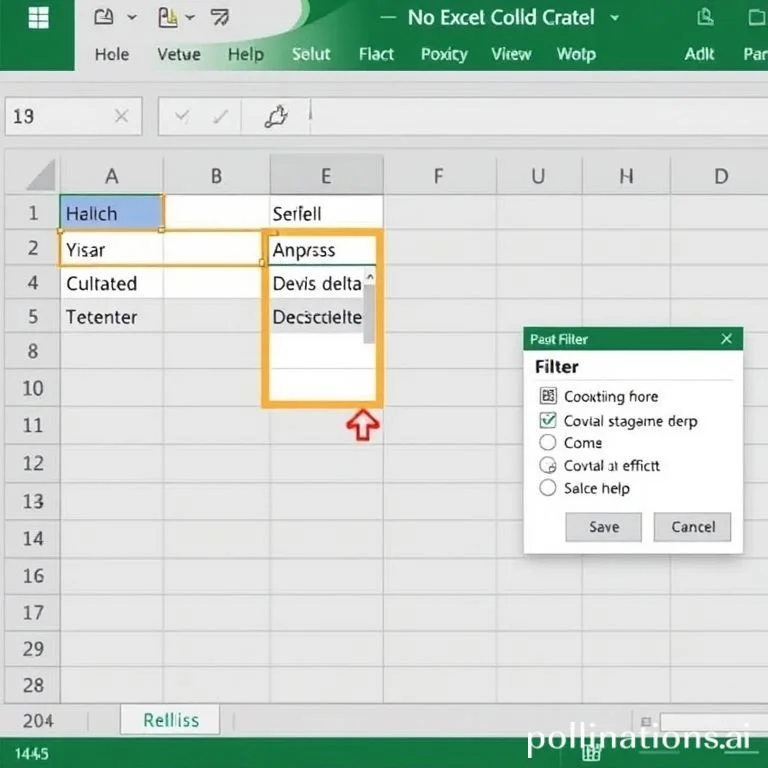Viewport: 768px width, 768px height.
Task: Click the X cancel icon in name box
Action: click(x=121, y=117)
